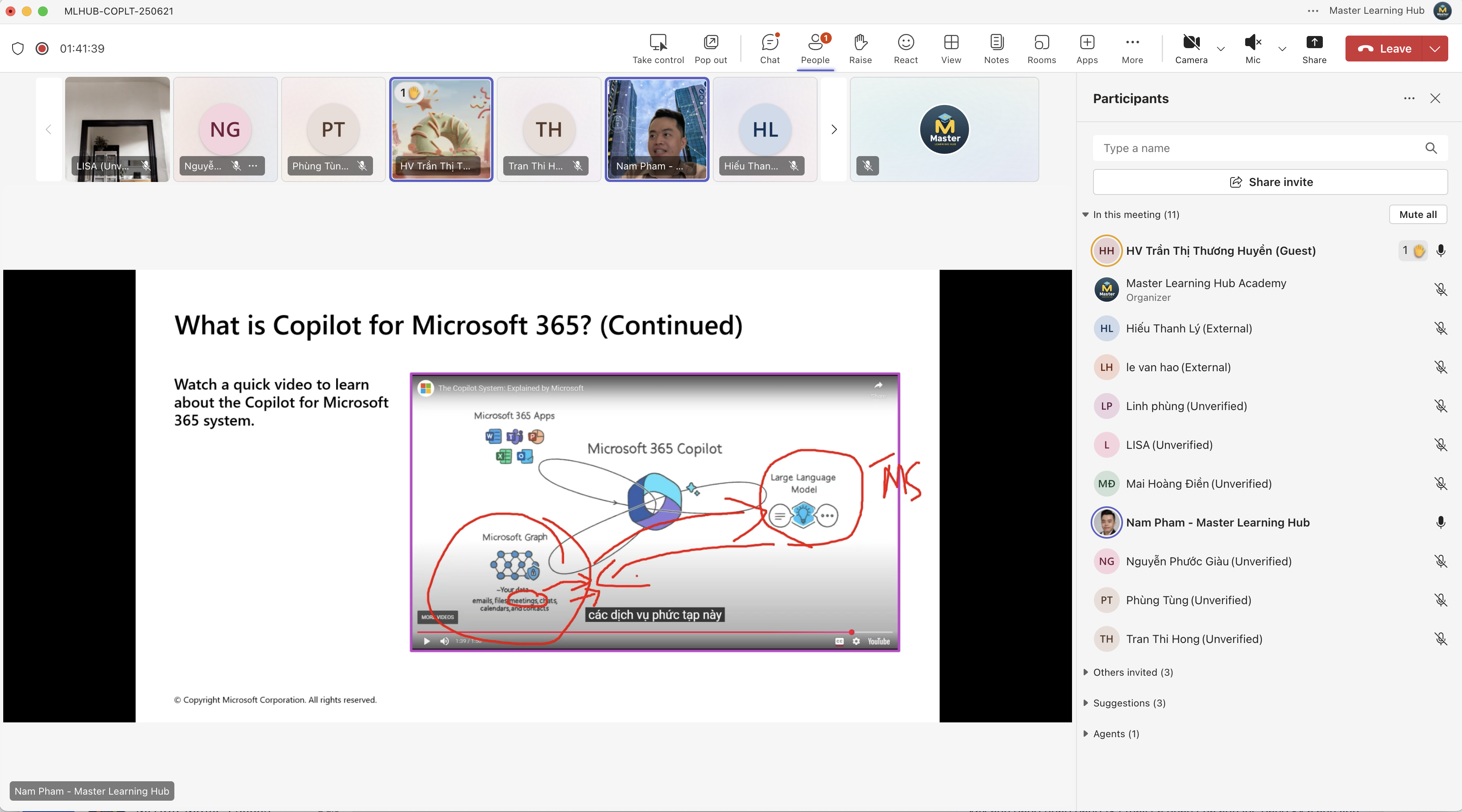Open the Apps menu
This screenshot has width=1462, height=812.
point(1087,49)
